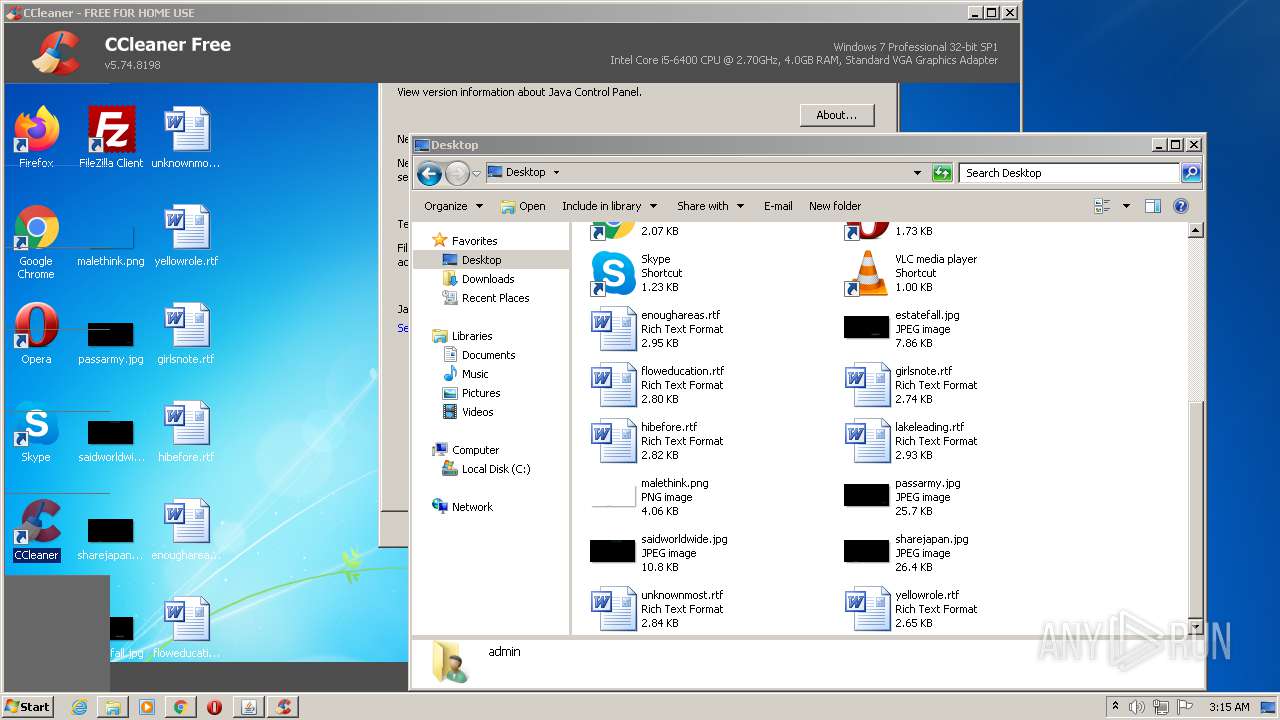Switch to Java Control Panel taskbar button
Image resolution: width=1280 pixels, height=720 pixels.
pos(249,707)
